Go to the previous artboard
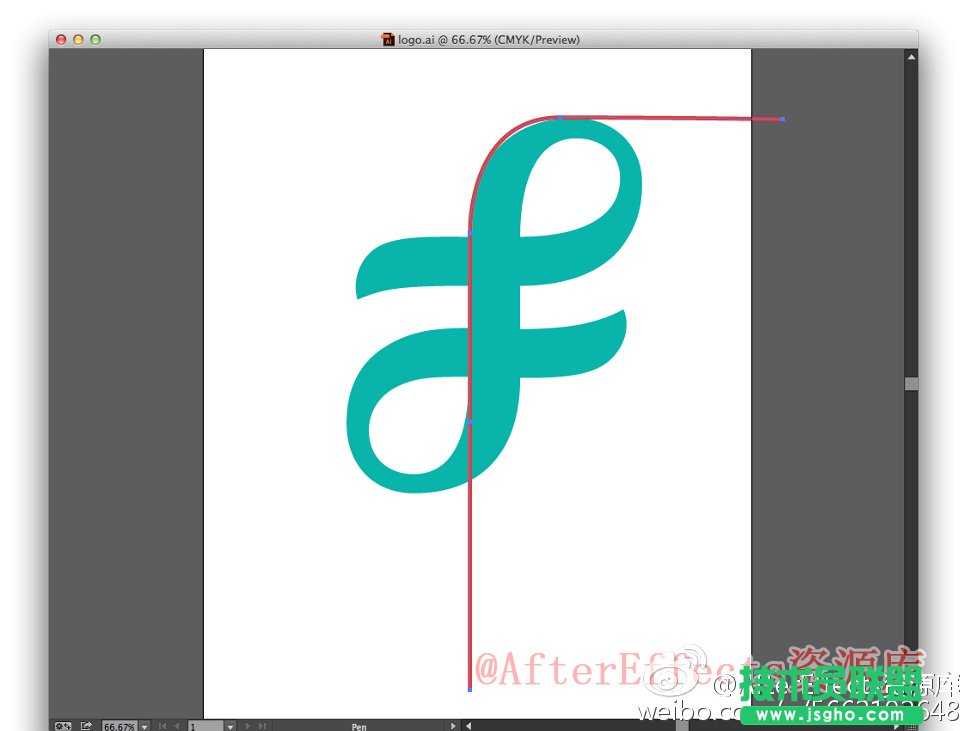The width and height of the screenshot is (967, 731). pyautogui.click(x=177, y=726)
